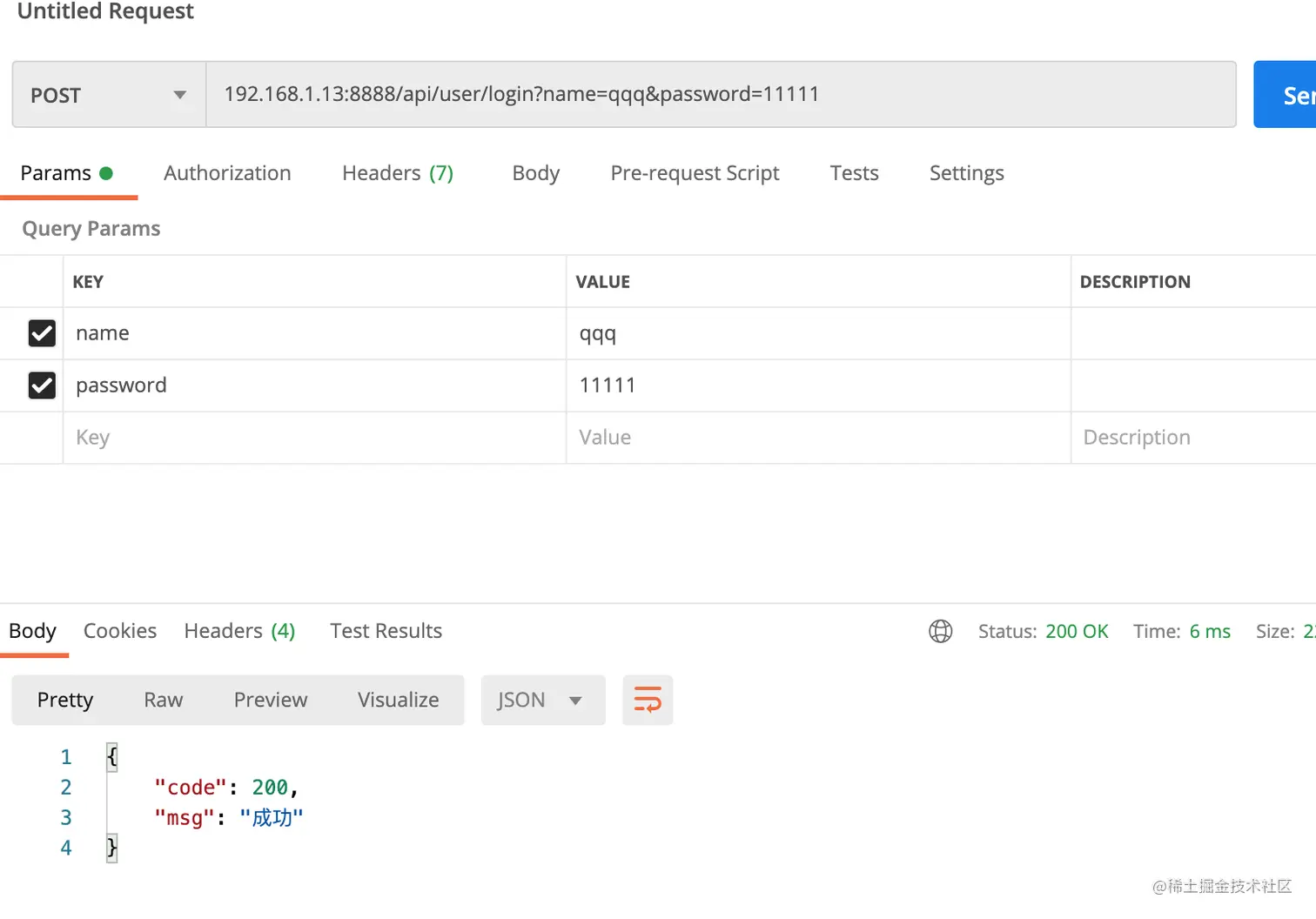This screenshot has height=919, width=1316.
Task: Open the Test Results tab
Action: pos(386,631)
